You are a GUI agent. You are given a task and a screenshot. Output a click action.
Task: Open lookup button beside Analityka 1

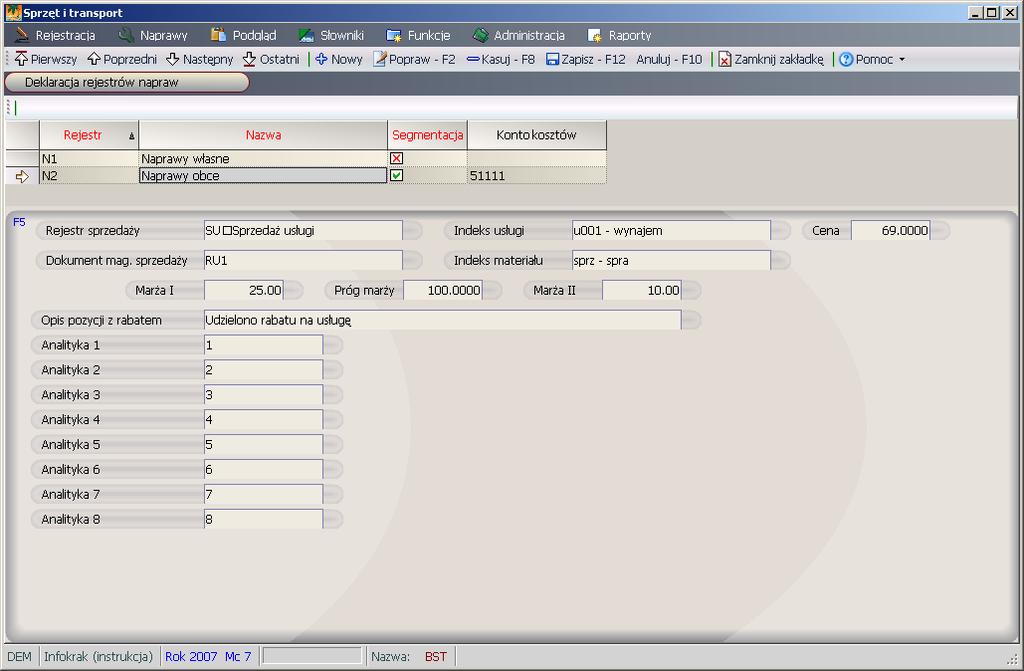point(333,345)
